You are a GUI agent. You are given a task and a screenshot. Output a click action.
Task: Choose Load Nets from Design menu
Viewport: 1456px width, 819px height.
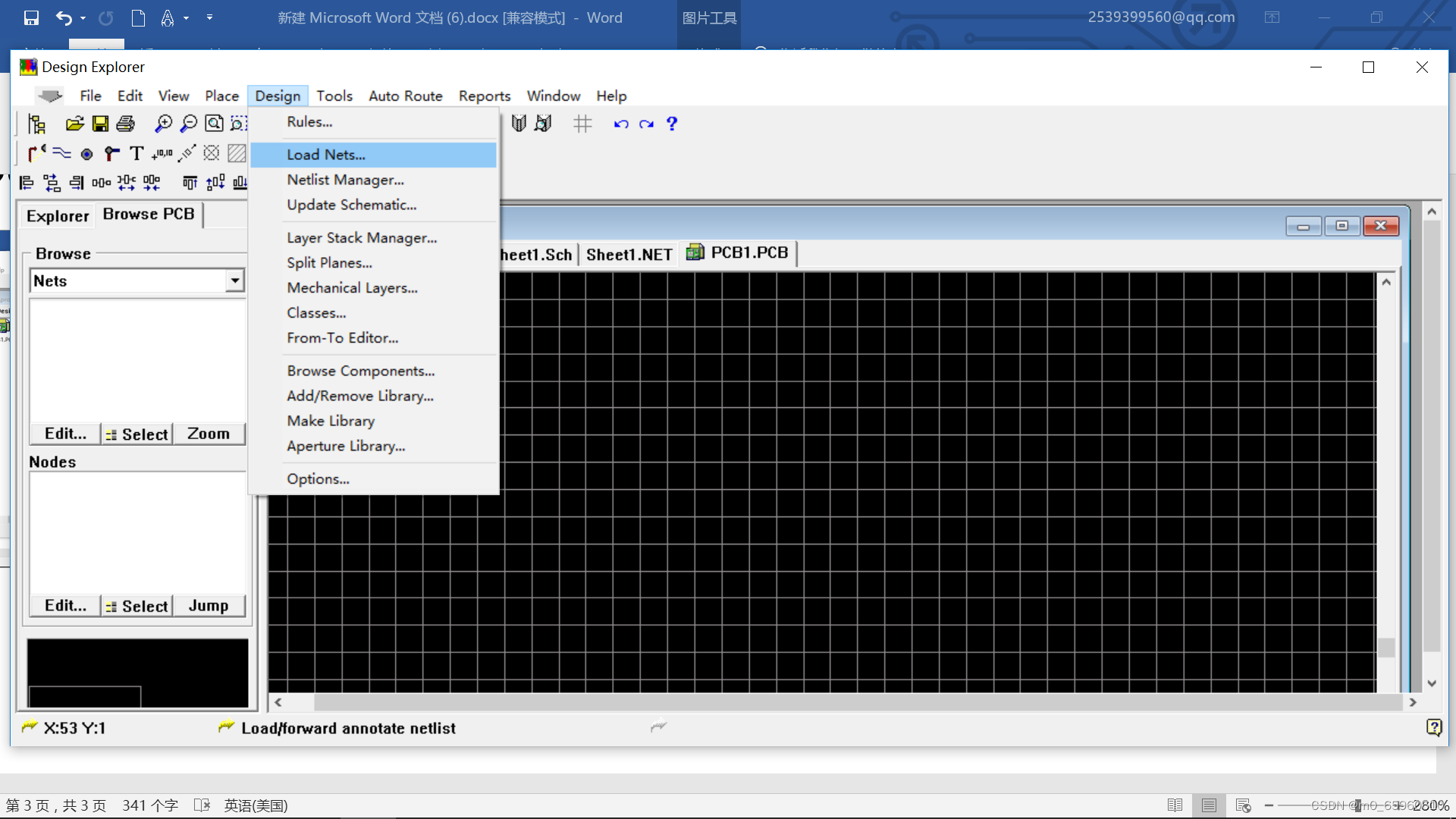(326, 155)
